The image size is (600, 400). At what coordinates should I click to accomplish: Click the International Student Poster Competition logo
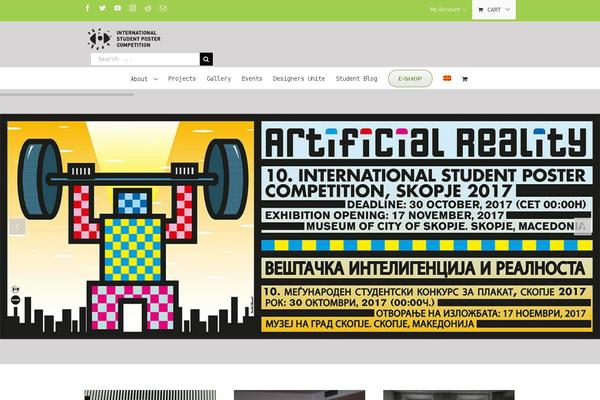124,39
